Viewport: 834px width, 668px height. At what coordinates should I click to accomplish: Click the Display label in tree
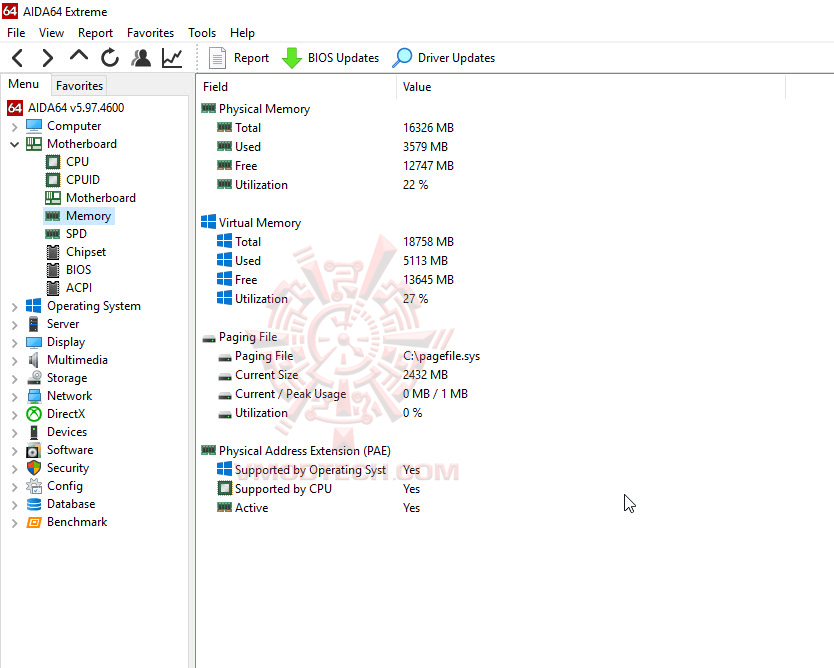point(66,342)
